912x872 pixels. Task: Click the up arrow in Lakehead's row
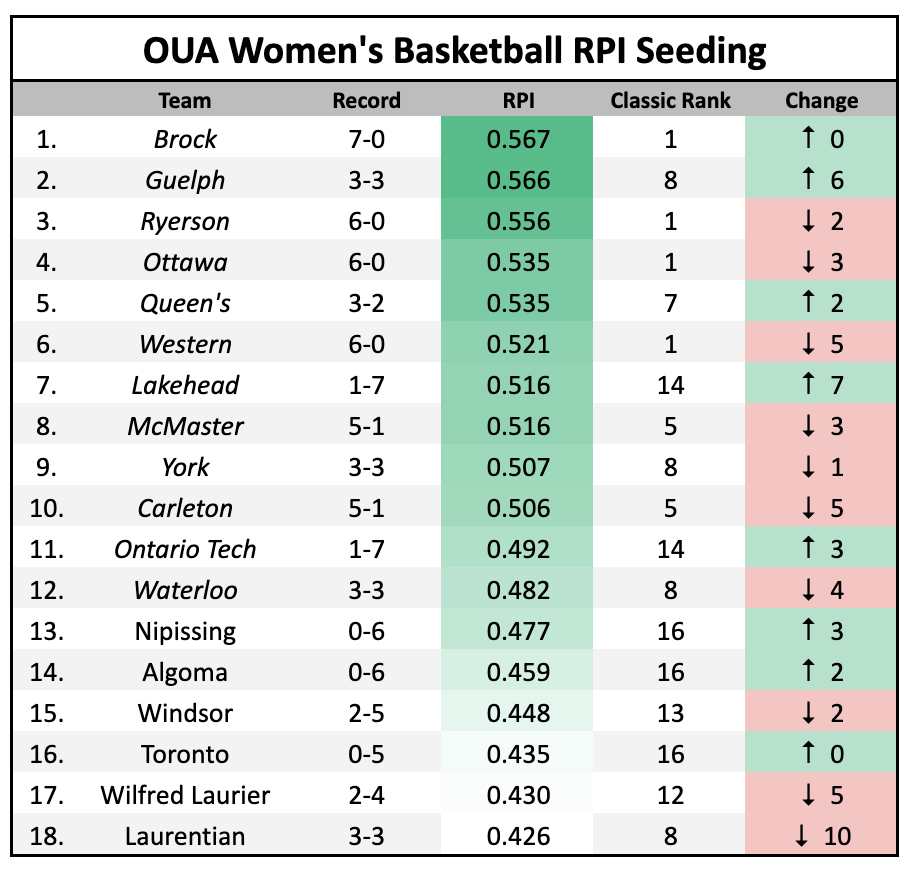coord(807,386)
